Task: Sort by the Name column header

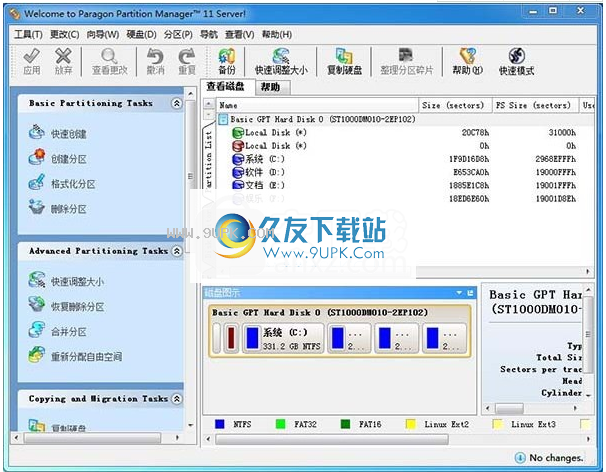Action: (x=317, y=105)
